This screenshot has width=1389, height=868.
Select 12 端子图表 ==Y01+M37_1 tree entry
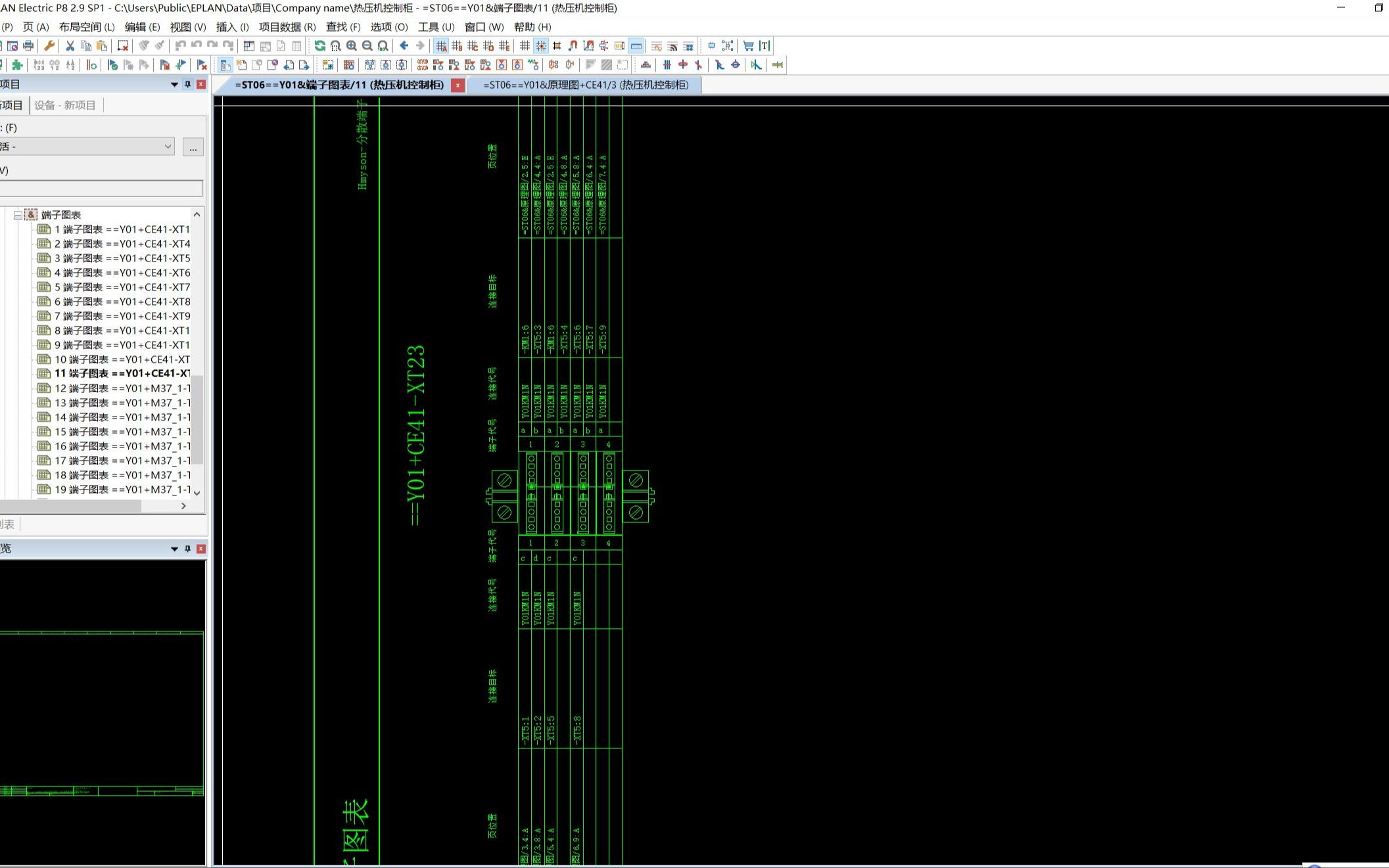tap(122, 388)
